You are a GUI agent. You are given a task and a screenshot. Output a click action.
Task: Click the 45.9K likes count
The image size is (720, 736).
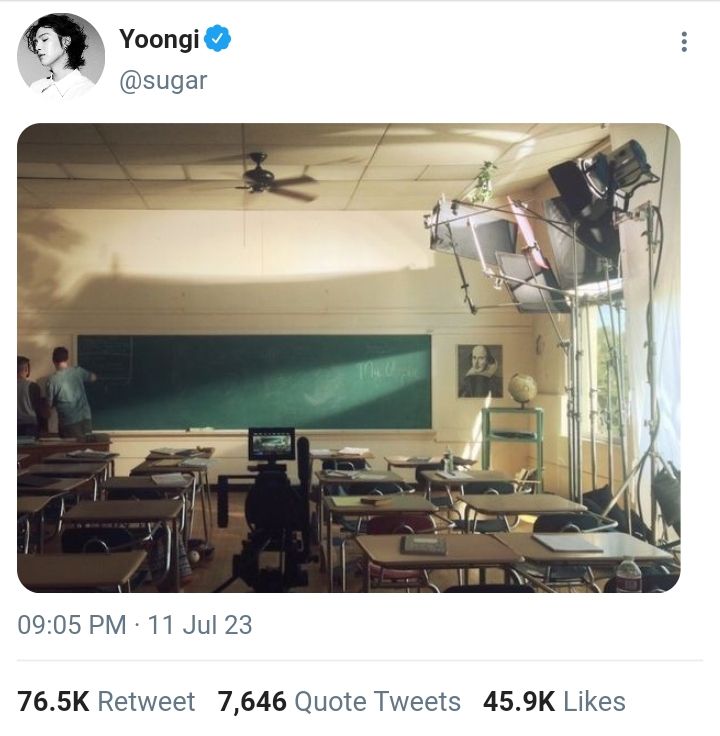click(518, 701)
